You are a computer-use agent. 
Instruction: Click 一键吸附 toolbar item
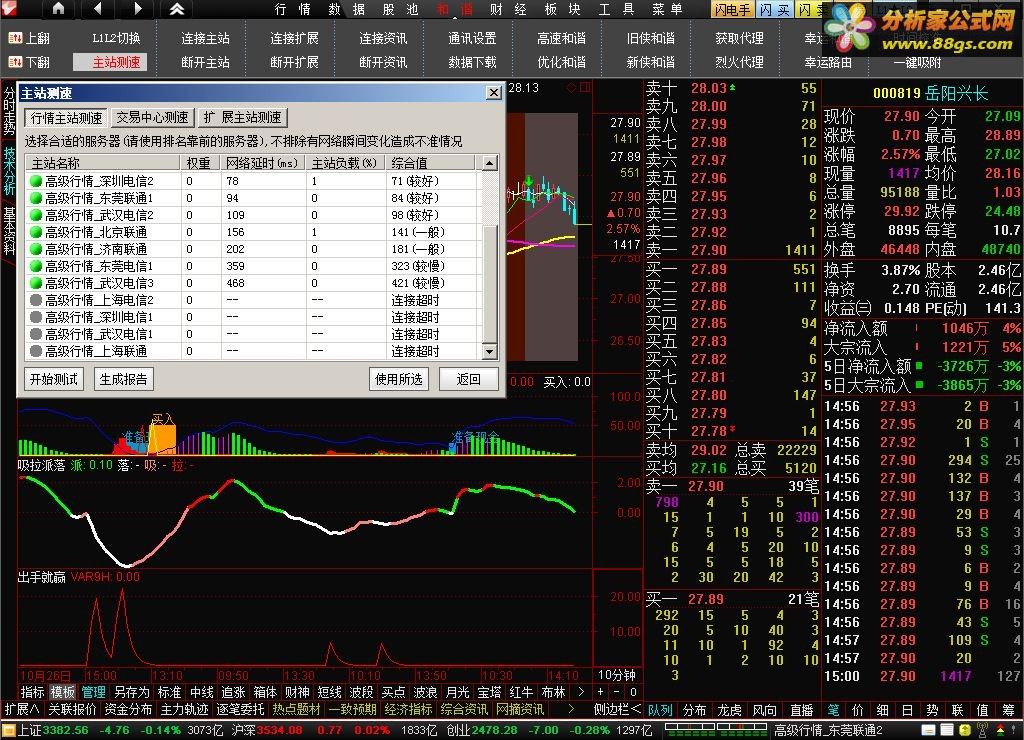[918, 63]
